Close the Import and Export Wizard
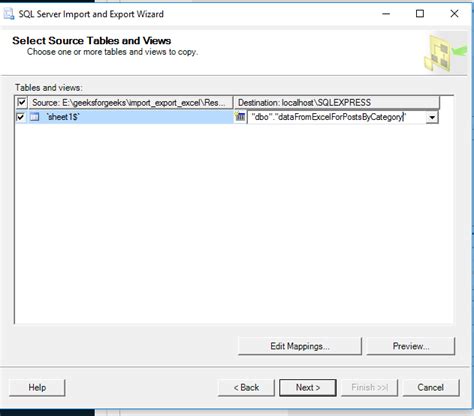The image size is (474, 416). click(454, 14)
